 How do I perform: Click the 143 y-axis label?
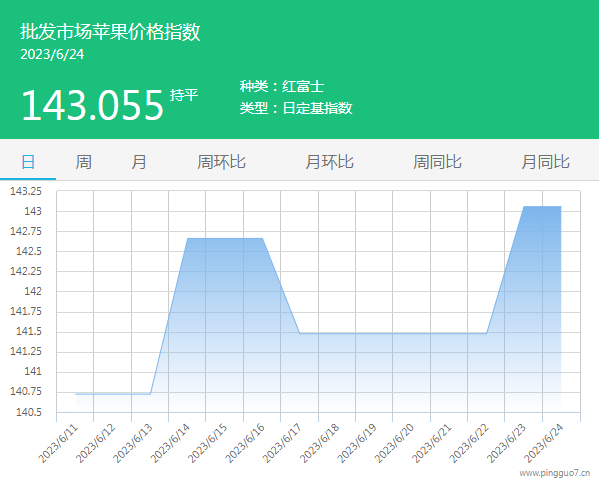tap(33, 211)
